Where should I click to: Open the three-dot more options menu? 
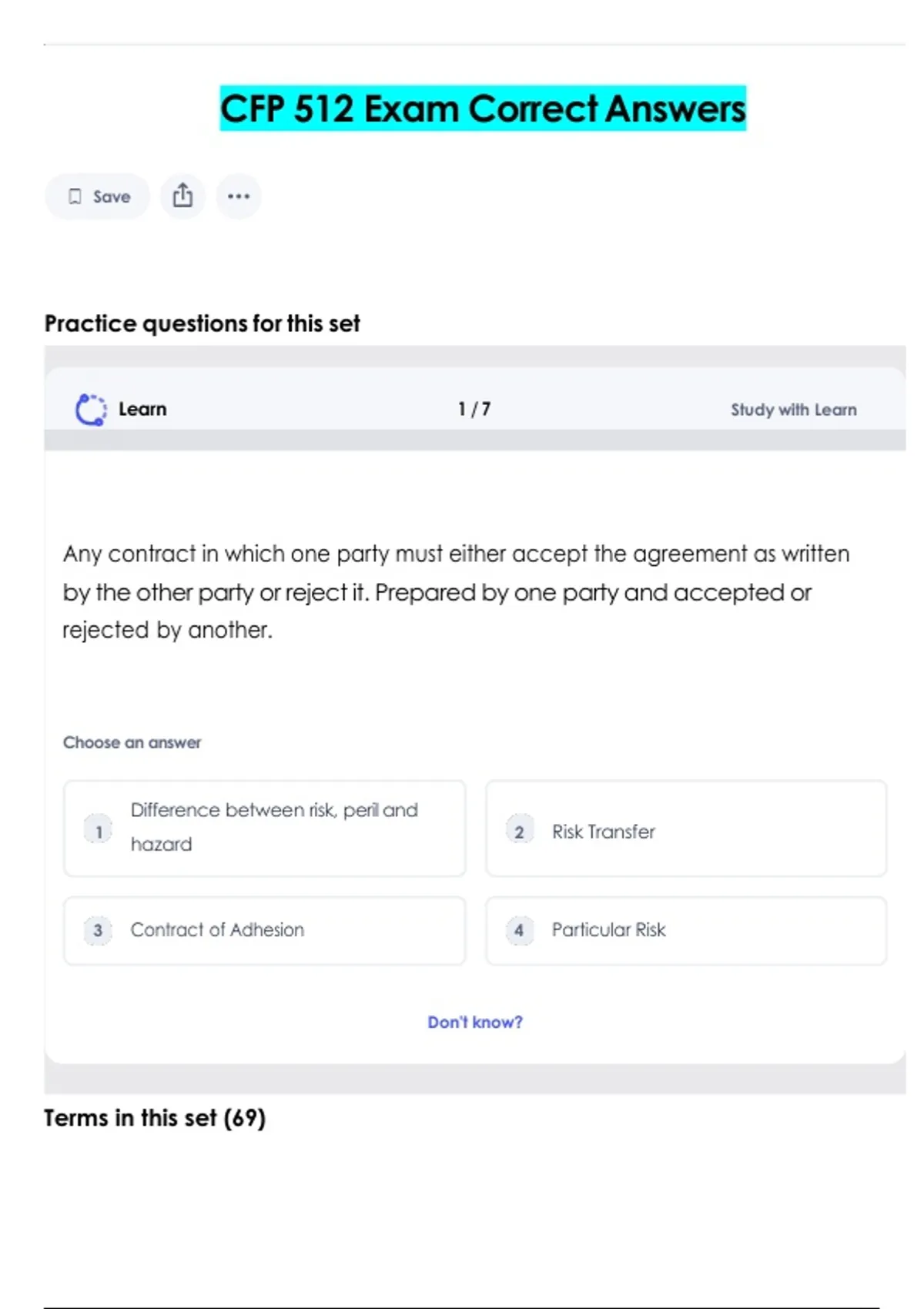[x=239, y=196]
